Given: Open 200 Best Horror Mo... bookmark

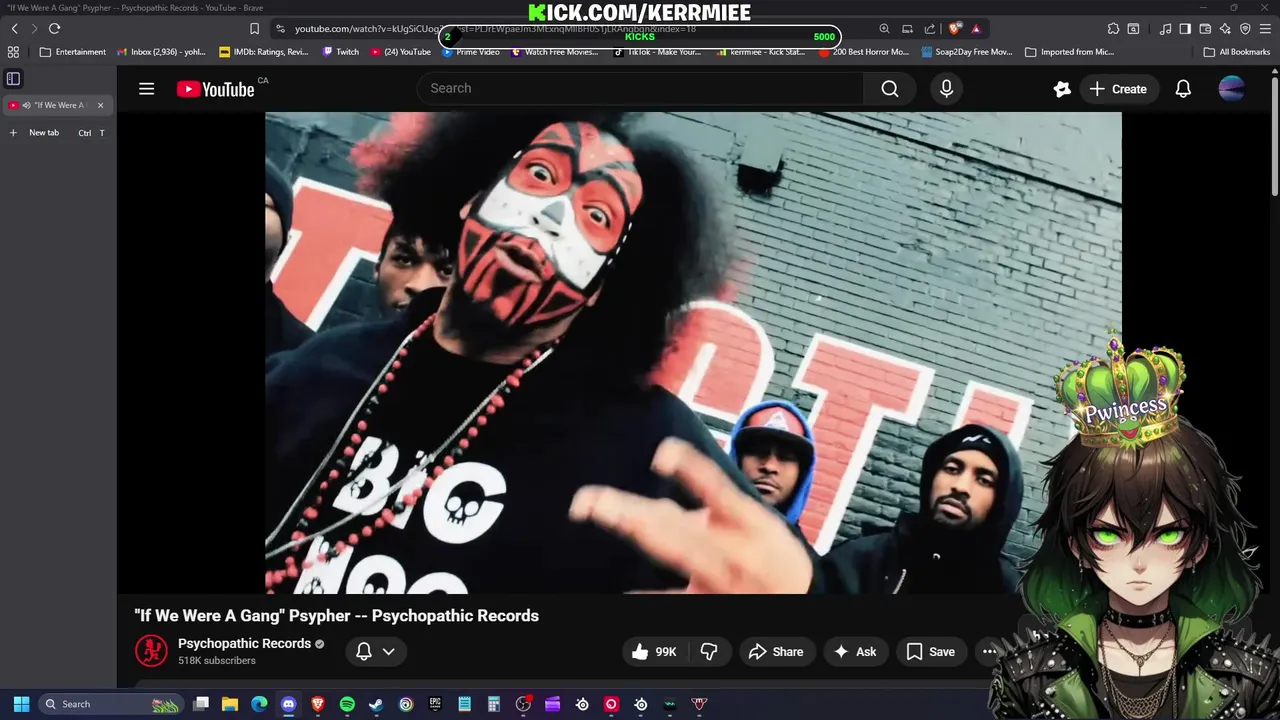Looking at the screenshot, I should (x=864, y=52).
